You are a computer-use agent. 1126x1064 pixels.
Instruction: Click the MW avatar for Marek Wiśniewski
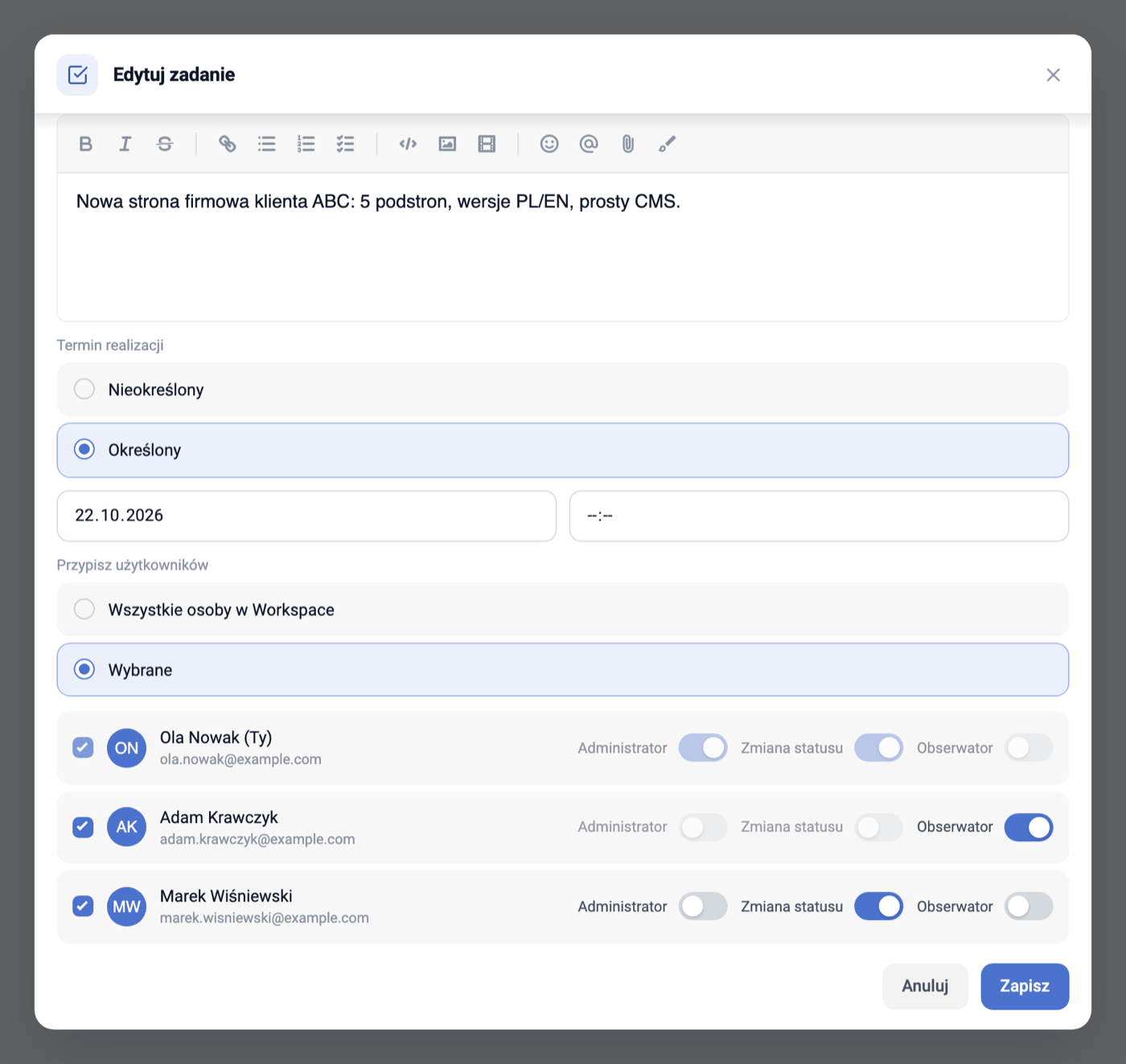(x=126, y=906)
